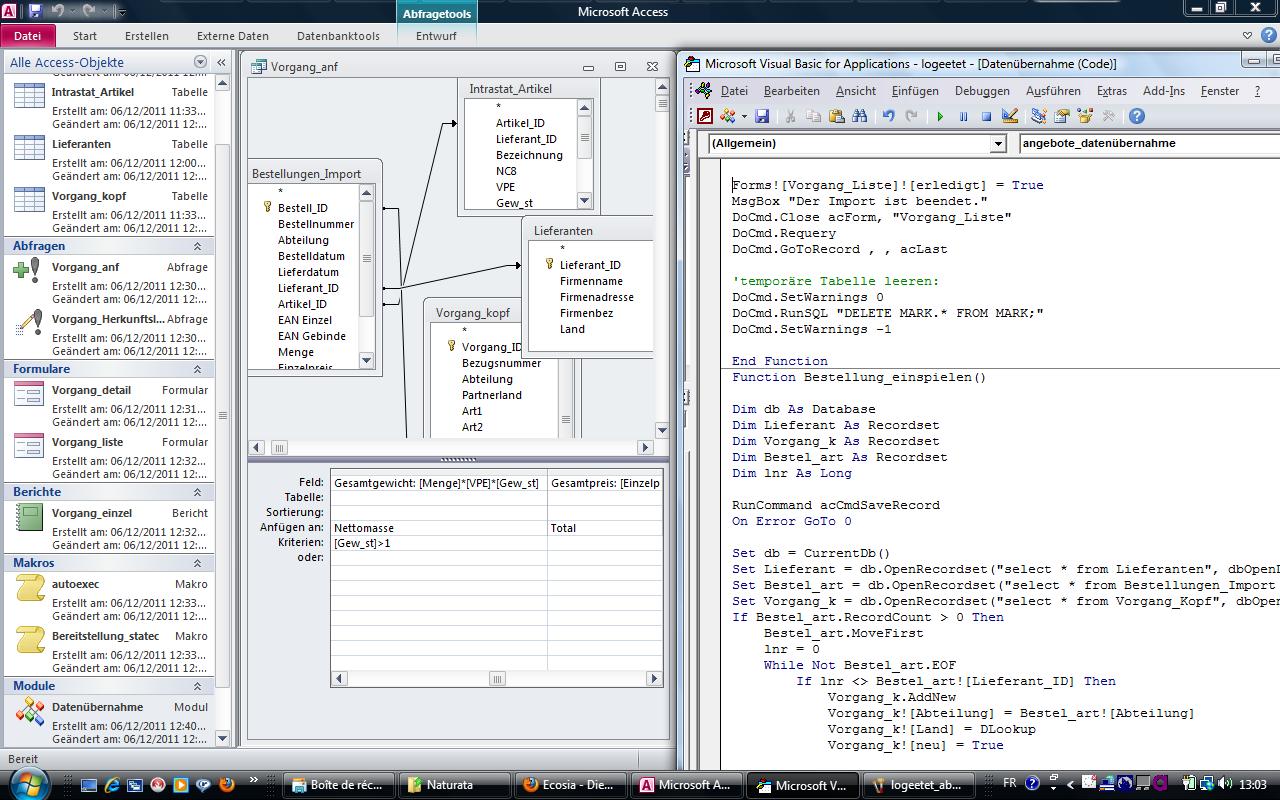Open dropdown arrow next to Insert Module icon
Image resolution: width=1280 pixels, height=800 pixels.
coord(744,116)
